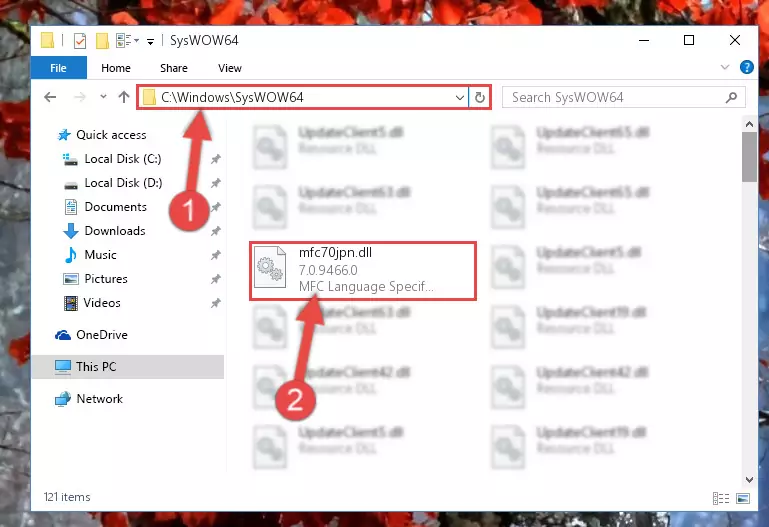Viewport: 769px width, 527px height.
Task: Click the pin icon next to Pictures
Action: (215, 279)
